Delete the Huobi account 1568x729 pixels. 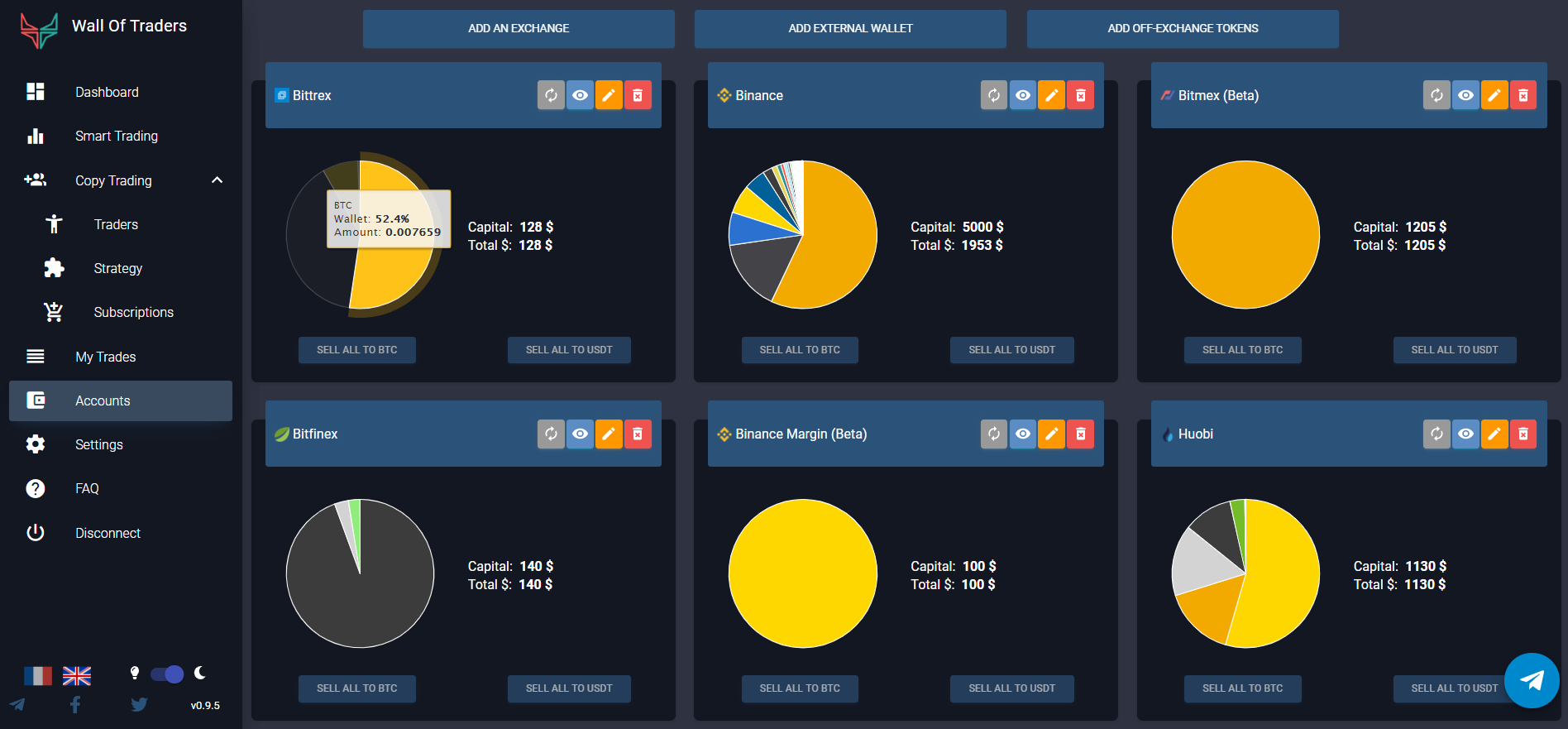pyautogui.click(x=1523, y=434)
